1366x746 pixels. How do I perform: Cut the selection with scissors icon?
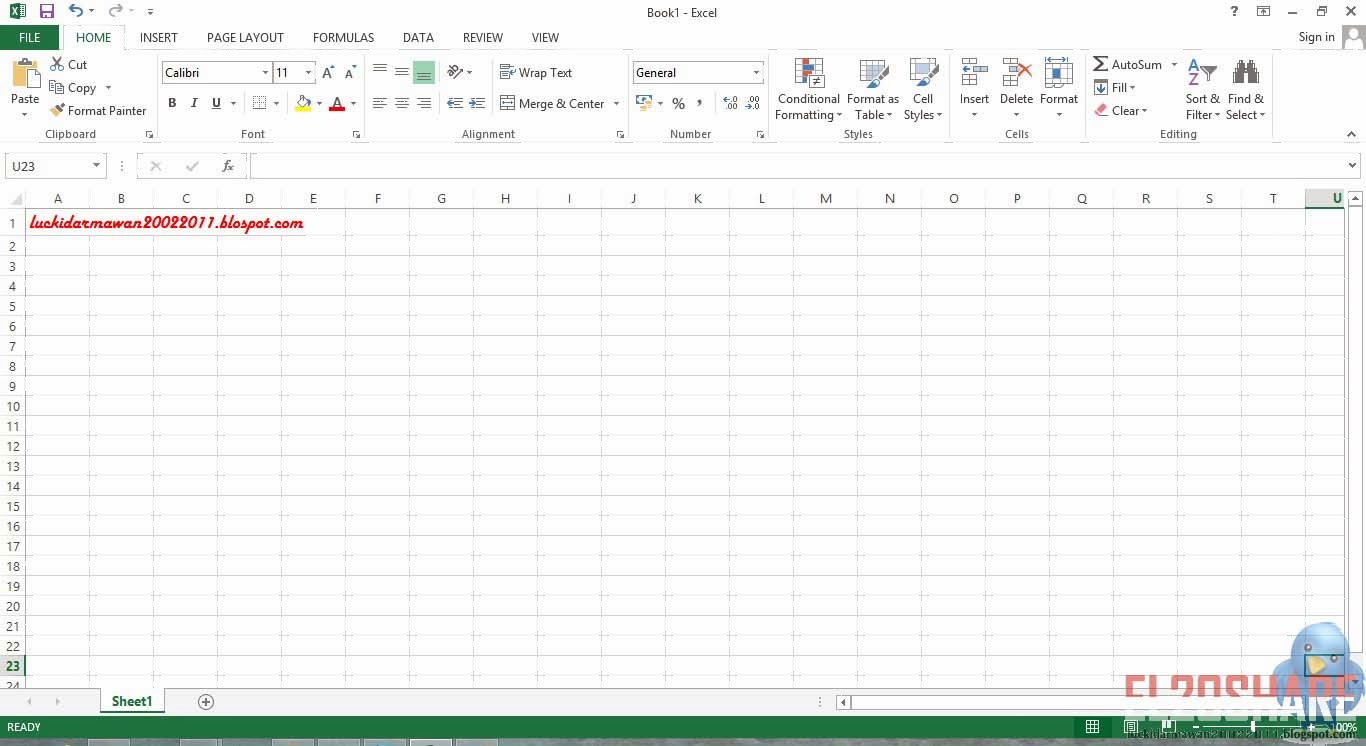click(57, 64)
